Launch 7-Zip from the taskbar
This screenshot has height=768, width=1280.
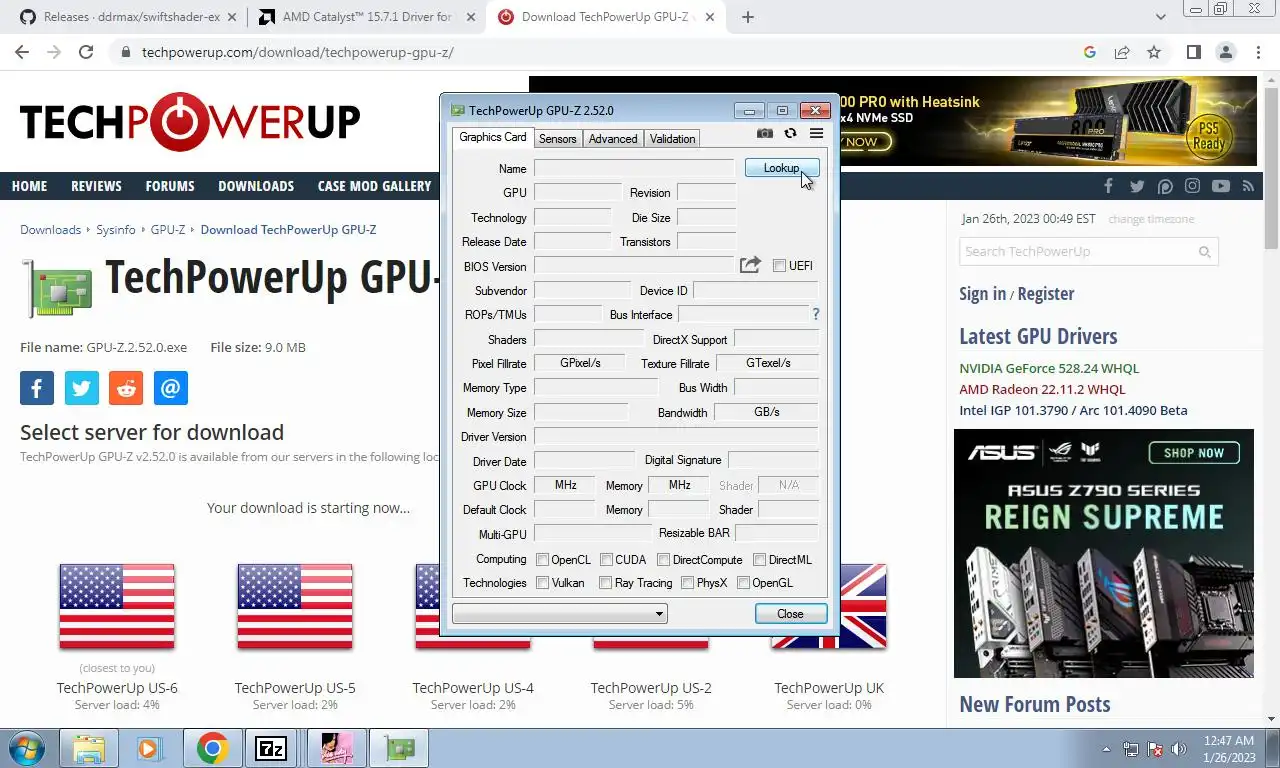point(271,748)
